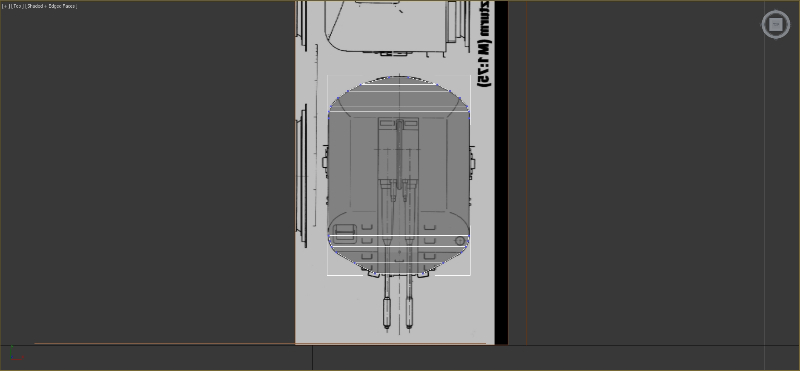Click the world axis tripod icon
This screenshot has width=800, height=371.
pos(15,354)
